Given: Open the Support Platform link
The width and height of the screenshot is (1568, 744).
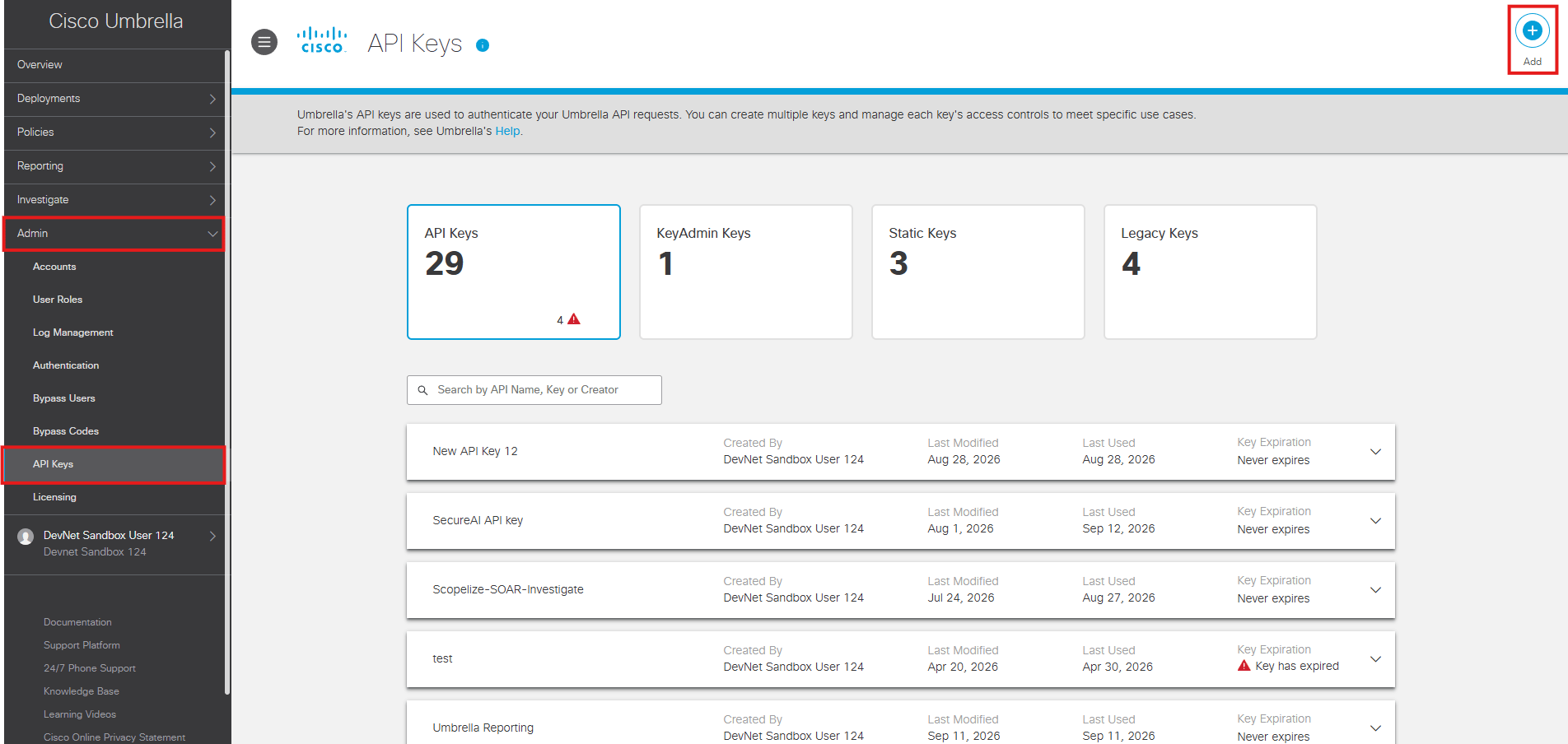Looking at the screenshot, I should (x=82, y=645).
